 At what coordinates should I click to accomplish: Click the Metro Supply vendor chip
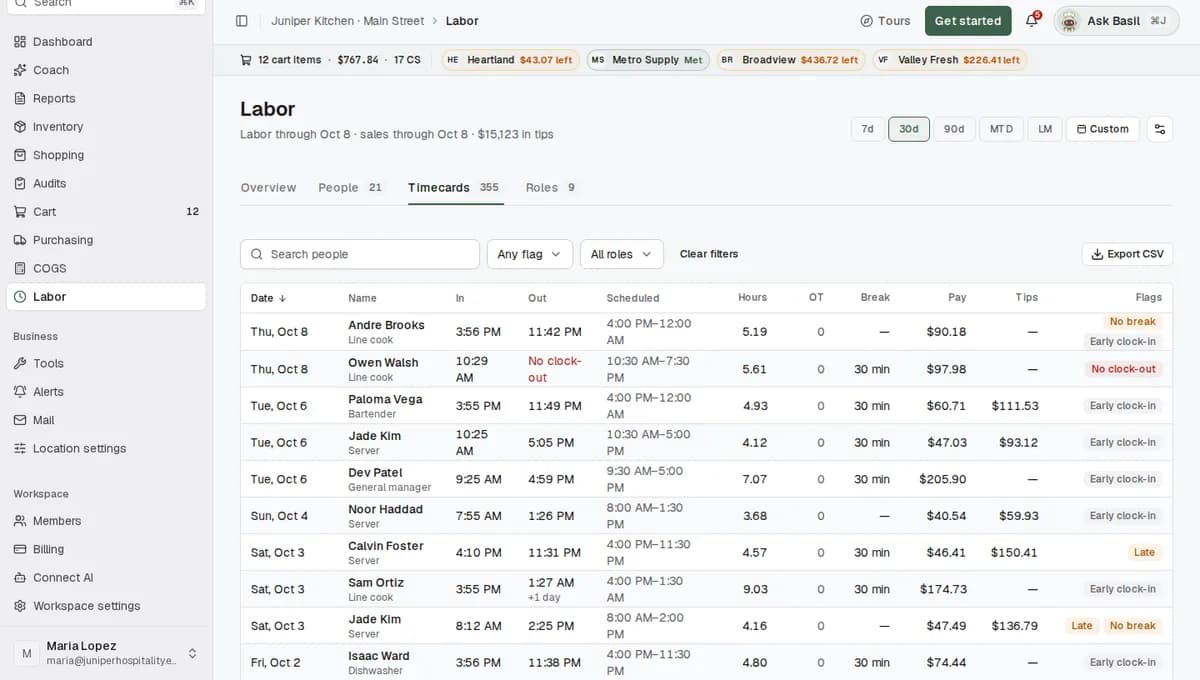click(x=648, y=60)
